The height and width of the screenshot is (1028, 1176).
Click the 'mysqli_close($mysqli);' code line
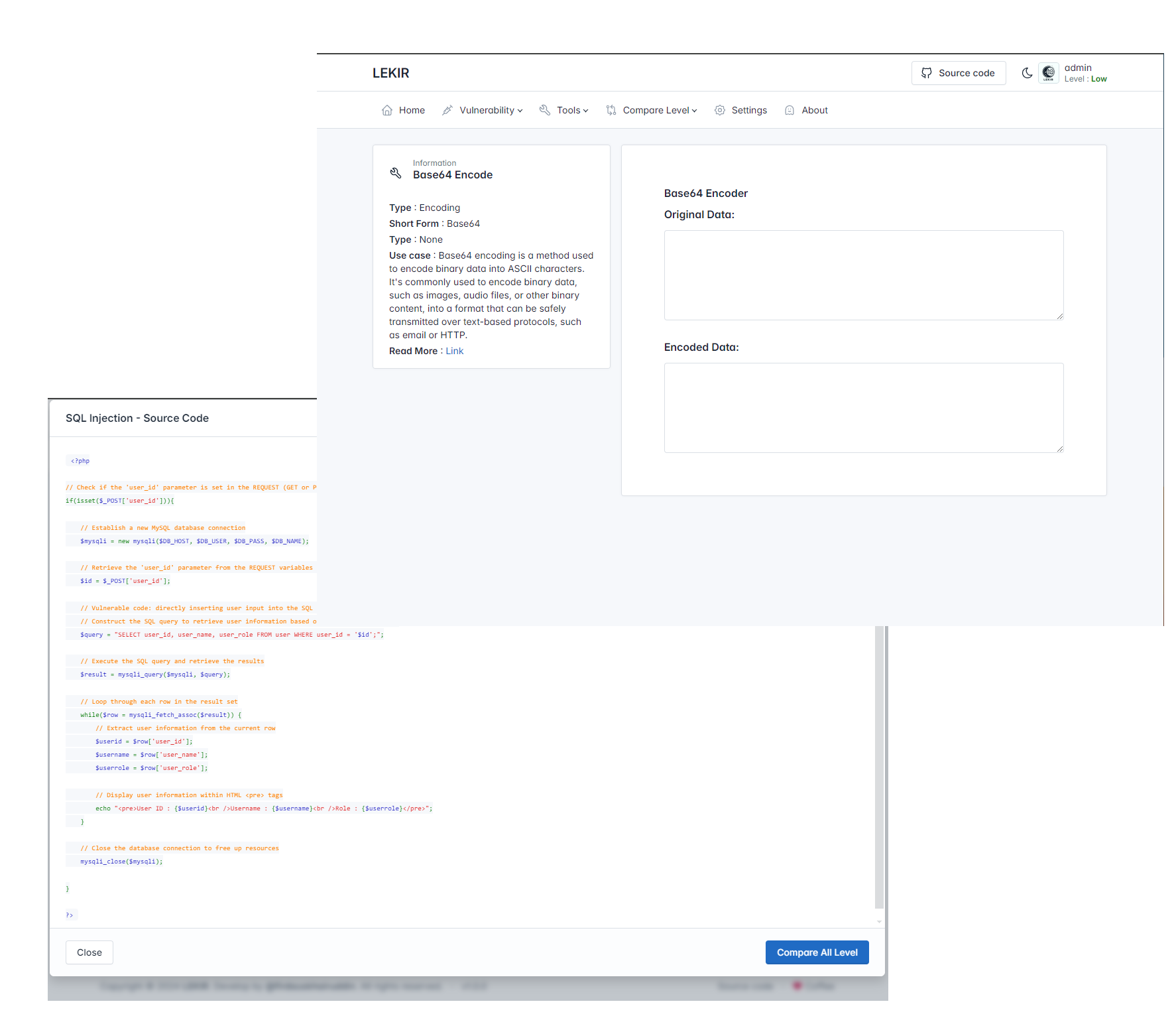tap(121, 862)
